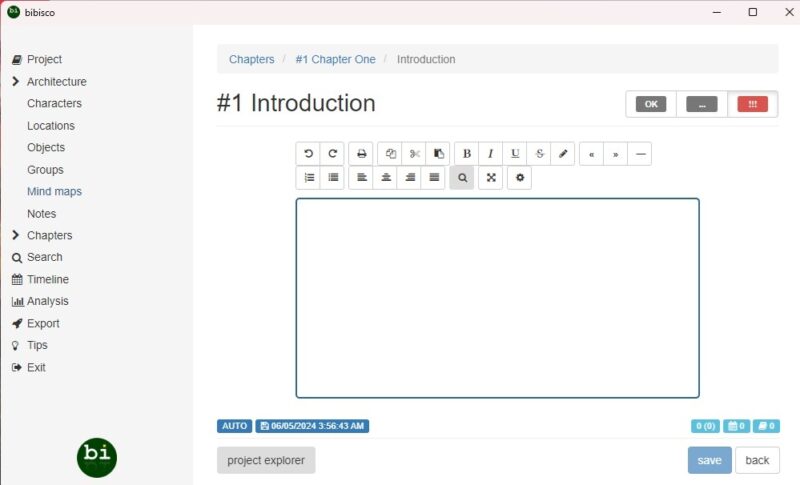800x485 pixels.
Task: Click inside the scene text editor
Action: pyautogui.click(x=497, y=298)
